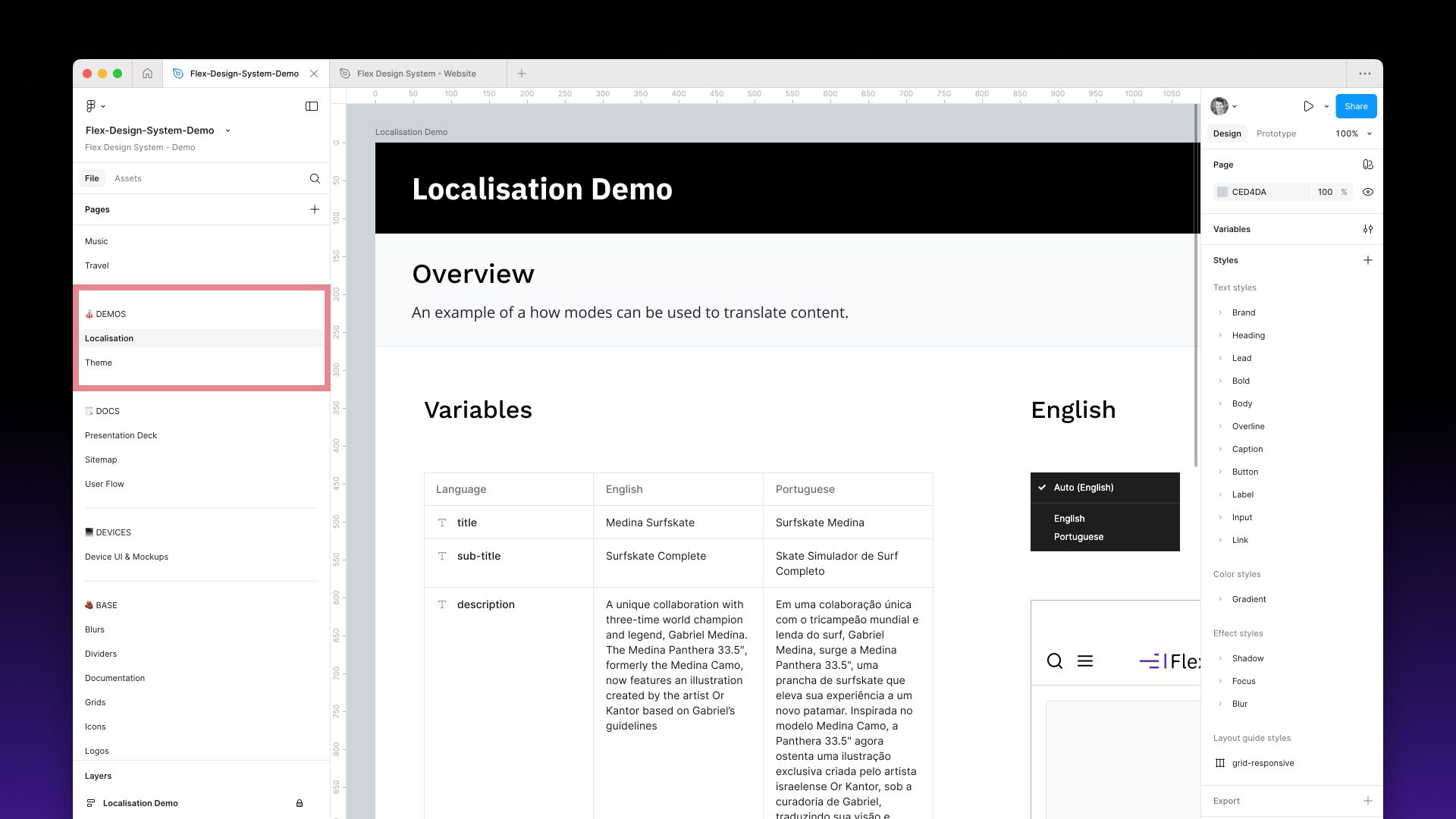
Task: Click the home icon in tab bar
Action: (147, 74)
